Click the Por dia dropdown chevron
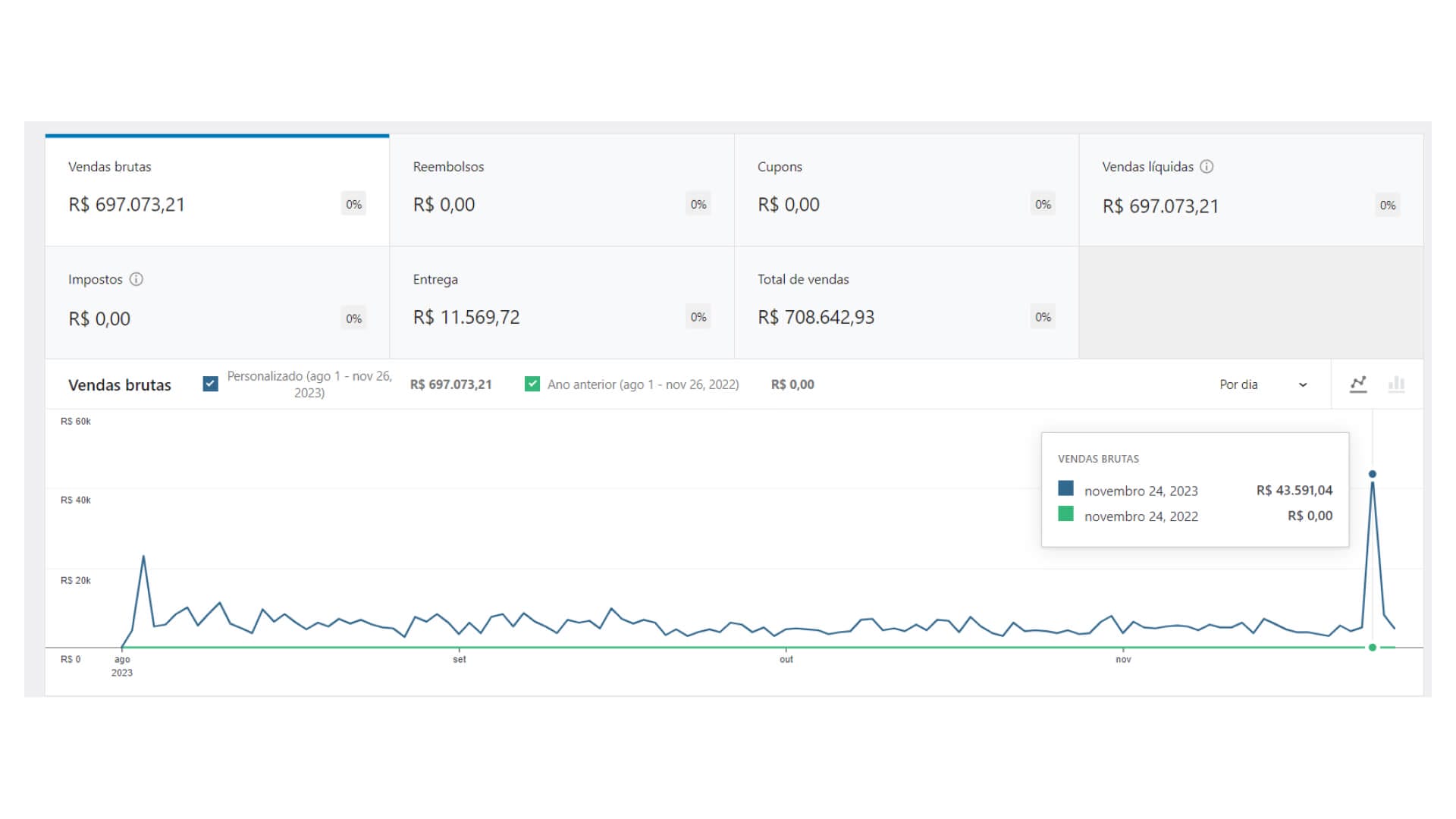Viewport: 1456px width, 819px height. point(1303,385)
